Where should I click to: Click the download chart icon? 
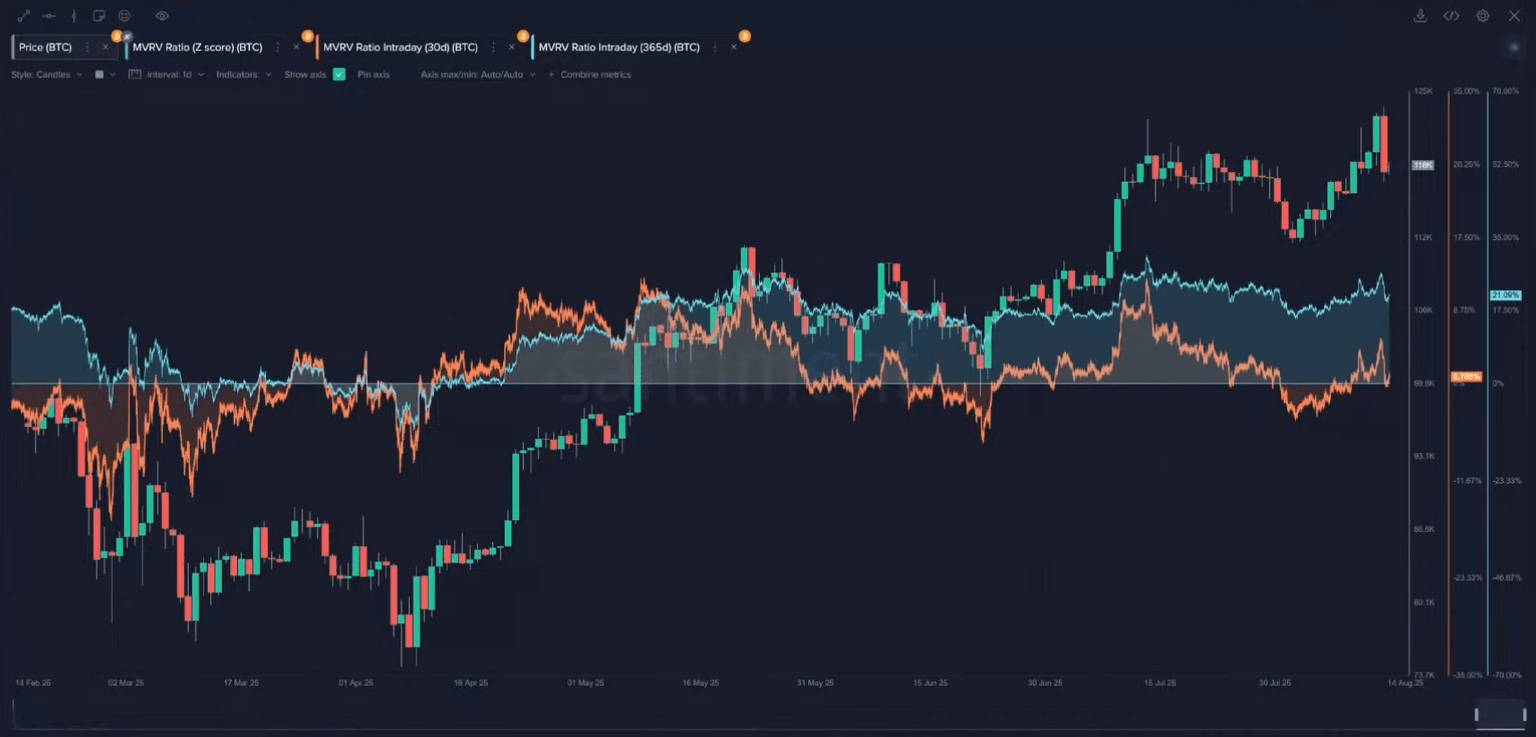coord(1420,16)
